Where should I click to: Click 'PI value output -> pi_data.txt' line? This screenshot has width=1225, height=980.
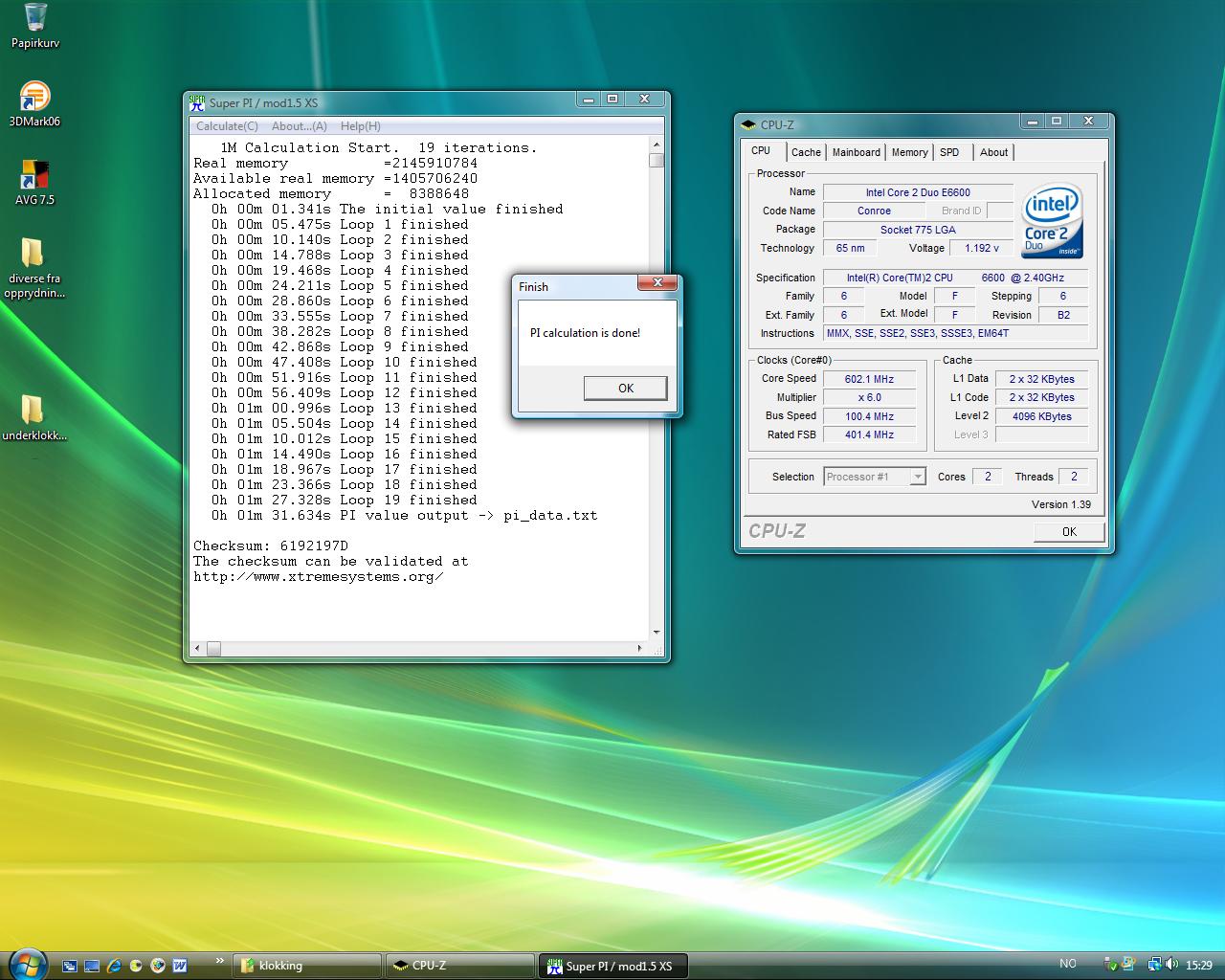click(404, 515)
